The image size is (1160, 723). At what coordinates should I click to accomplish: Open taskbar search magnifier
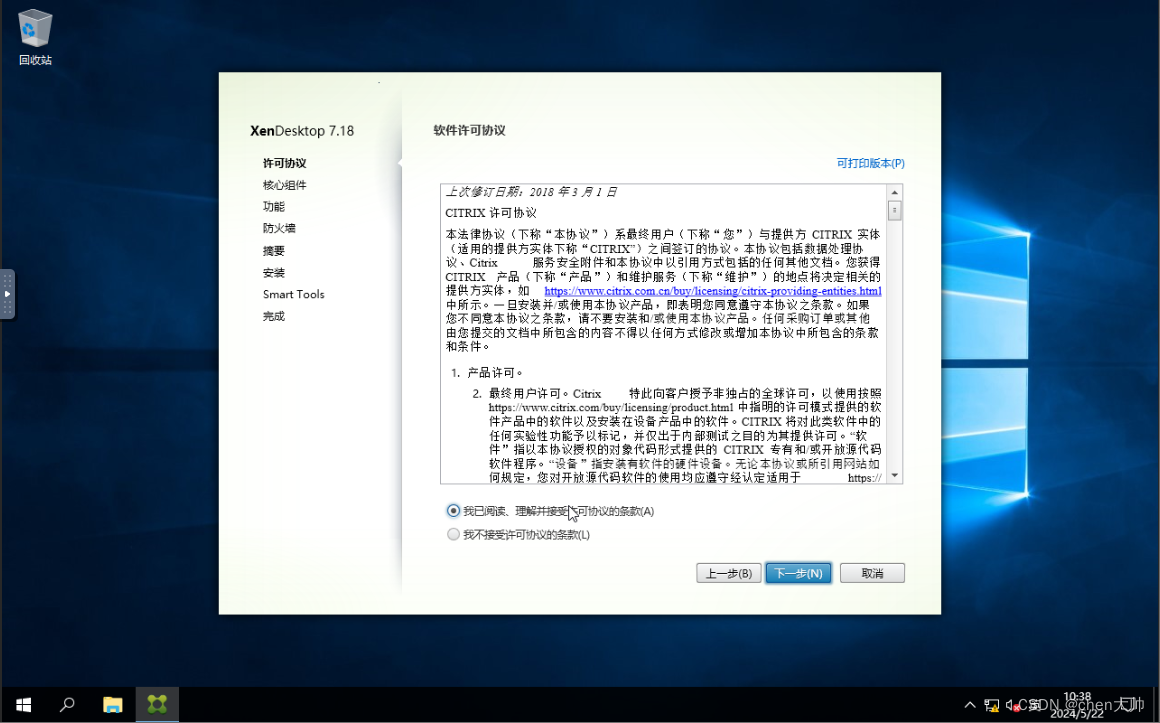click(x=67, y=704)
